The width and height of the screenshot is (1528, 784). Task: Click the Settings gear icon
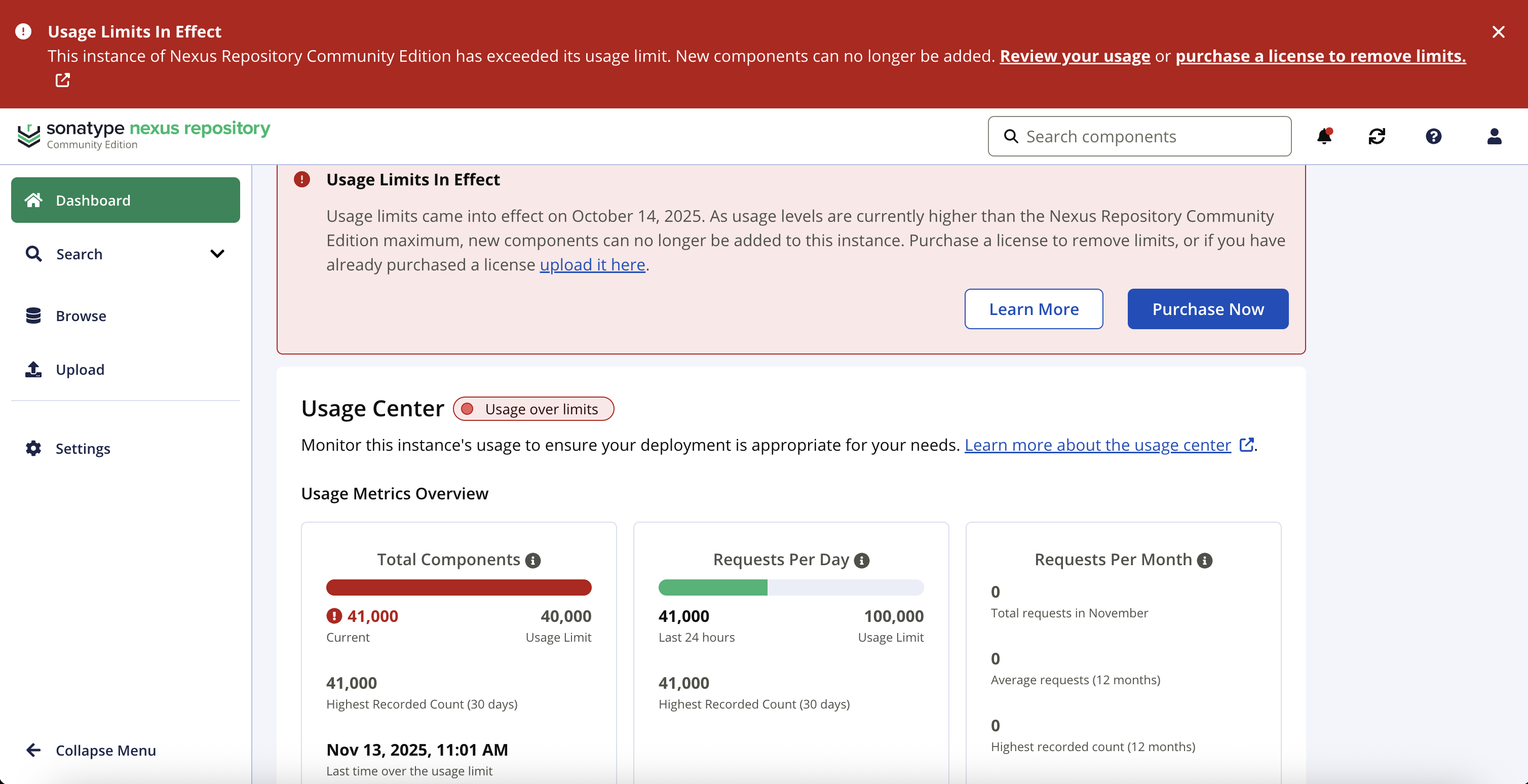pos(33,448)
